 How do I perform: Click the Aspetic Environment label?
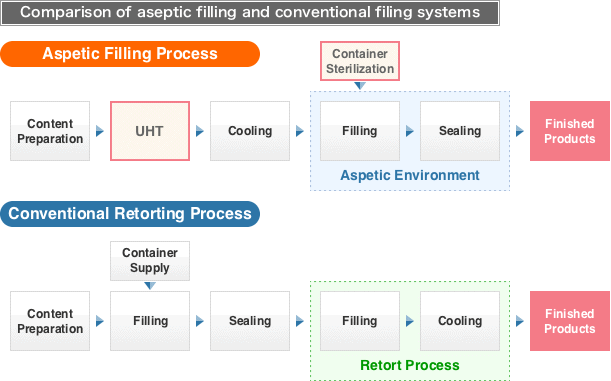[x=410, y=175]
